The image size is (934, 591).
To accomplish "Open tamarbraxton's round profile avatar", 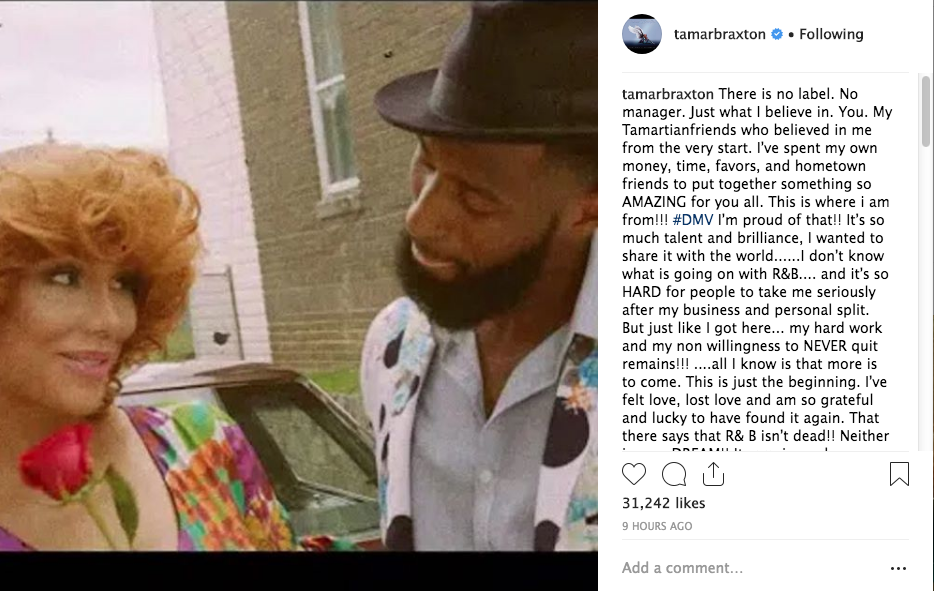I will pos(642,34).
